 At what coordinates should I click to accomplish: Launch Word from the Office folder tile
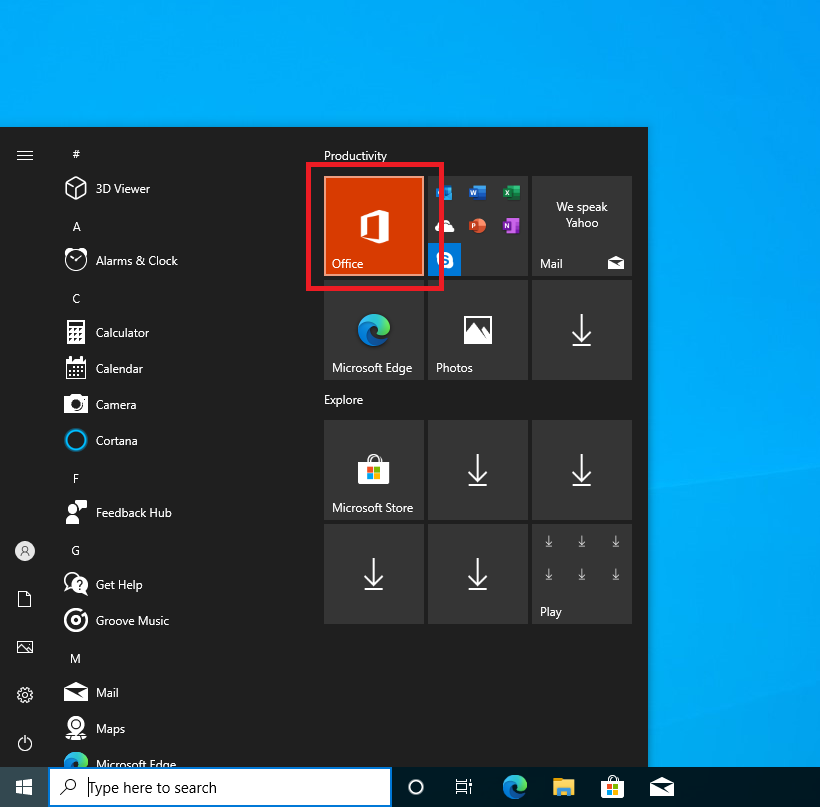click(x=477, y=192)
